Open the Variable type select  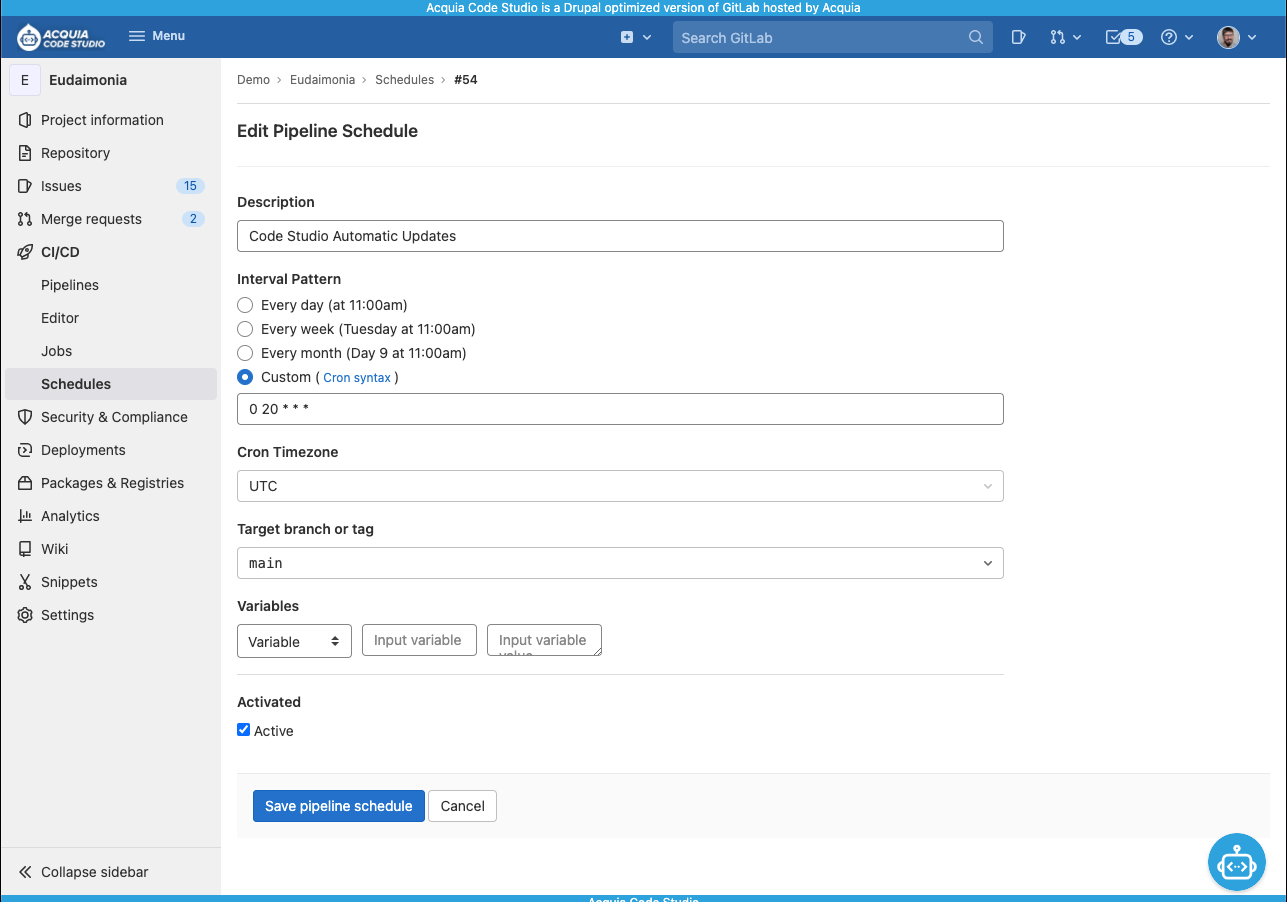pyautogui.click(x=294, y=641)
